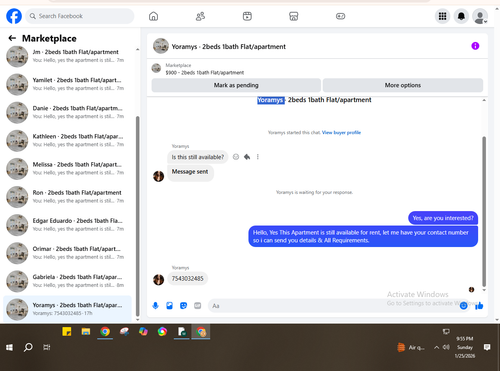Open the Facebook logo home link
This screenshot has width=500, height=371.
coord(14,16)
